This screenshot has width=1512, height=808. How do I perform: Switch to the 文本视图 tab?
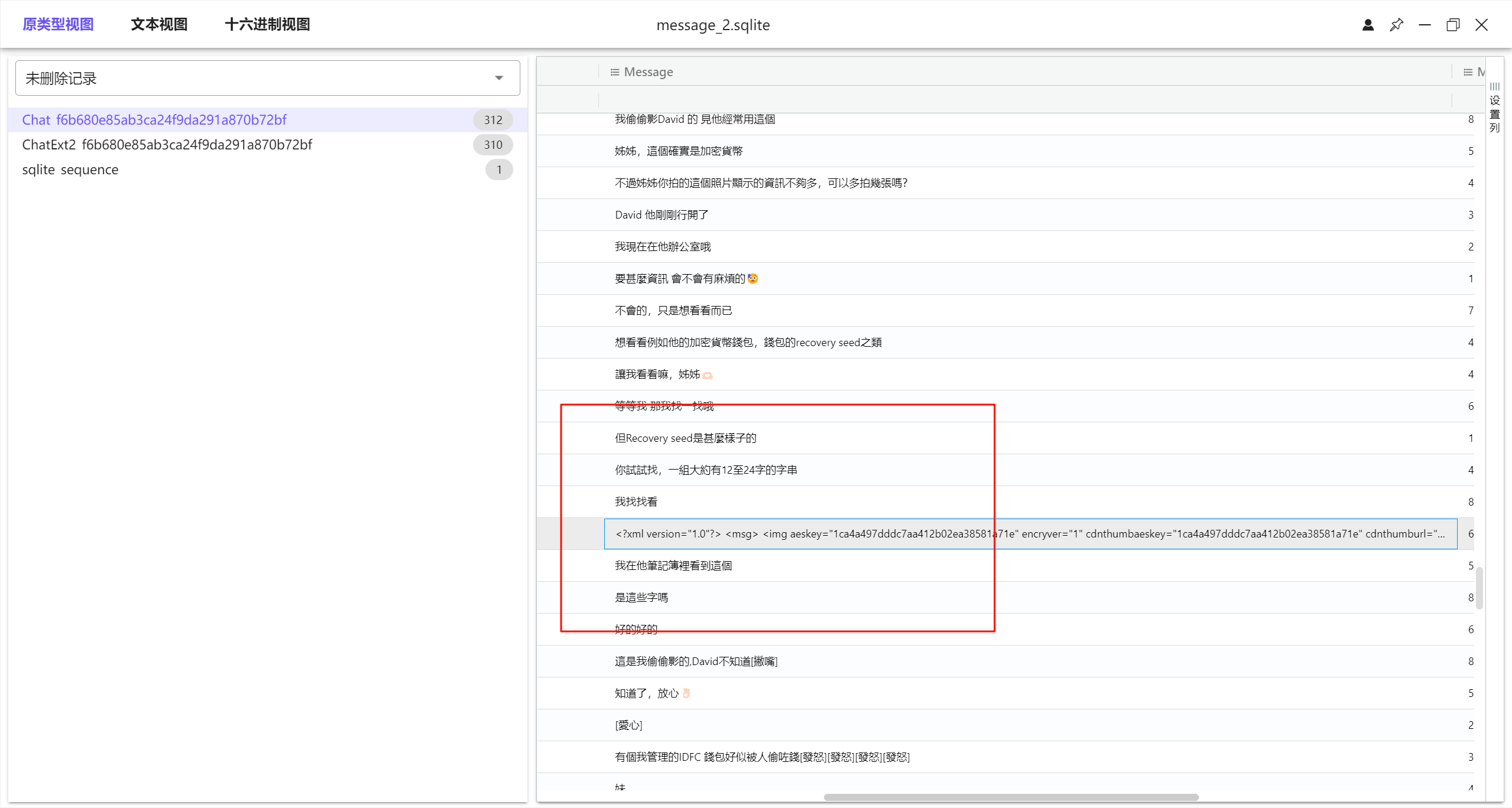[x=159, y=24]
